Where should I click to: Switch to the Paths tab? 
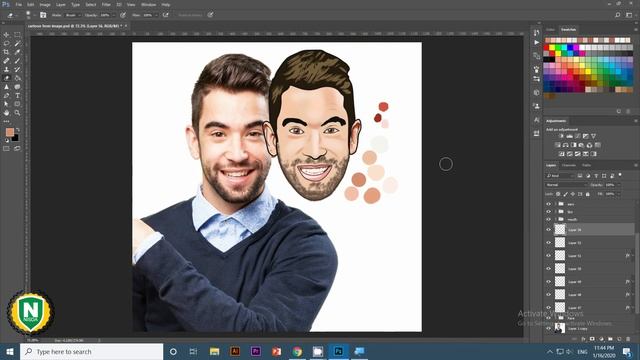click(x=587, y=165)
